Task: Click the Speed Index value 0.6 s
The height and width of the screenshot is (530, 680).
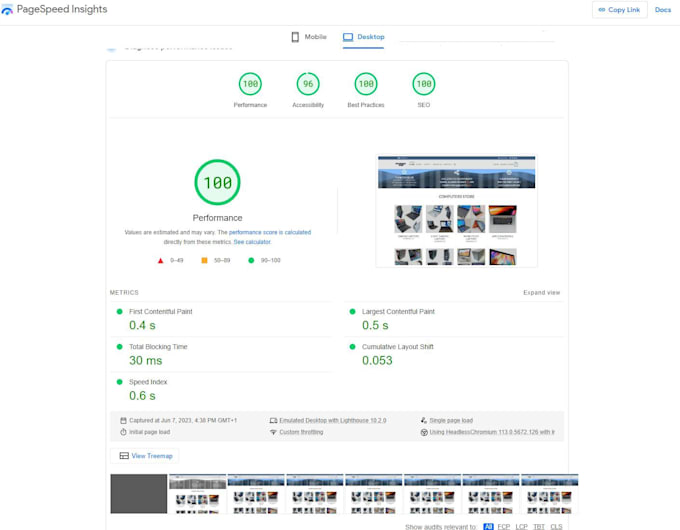Action: 142,396
